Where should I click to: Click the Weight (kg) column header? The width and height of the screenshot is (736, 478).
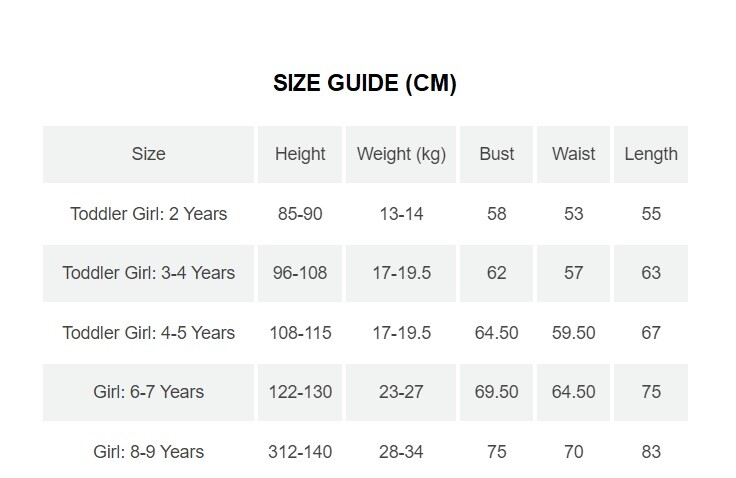pyautogui.click(x=401, y=154)
